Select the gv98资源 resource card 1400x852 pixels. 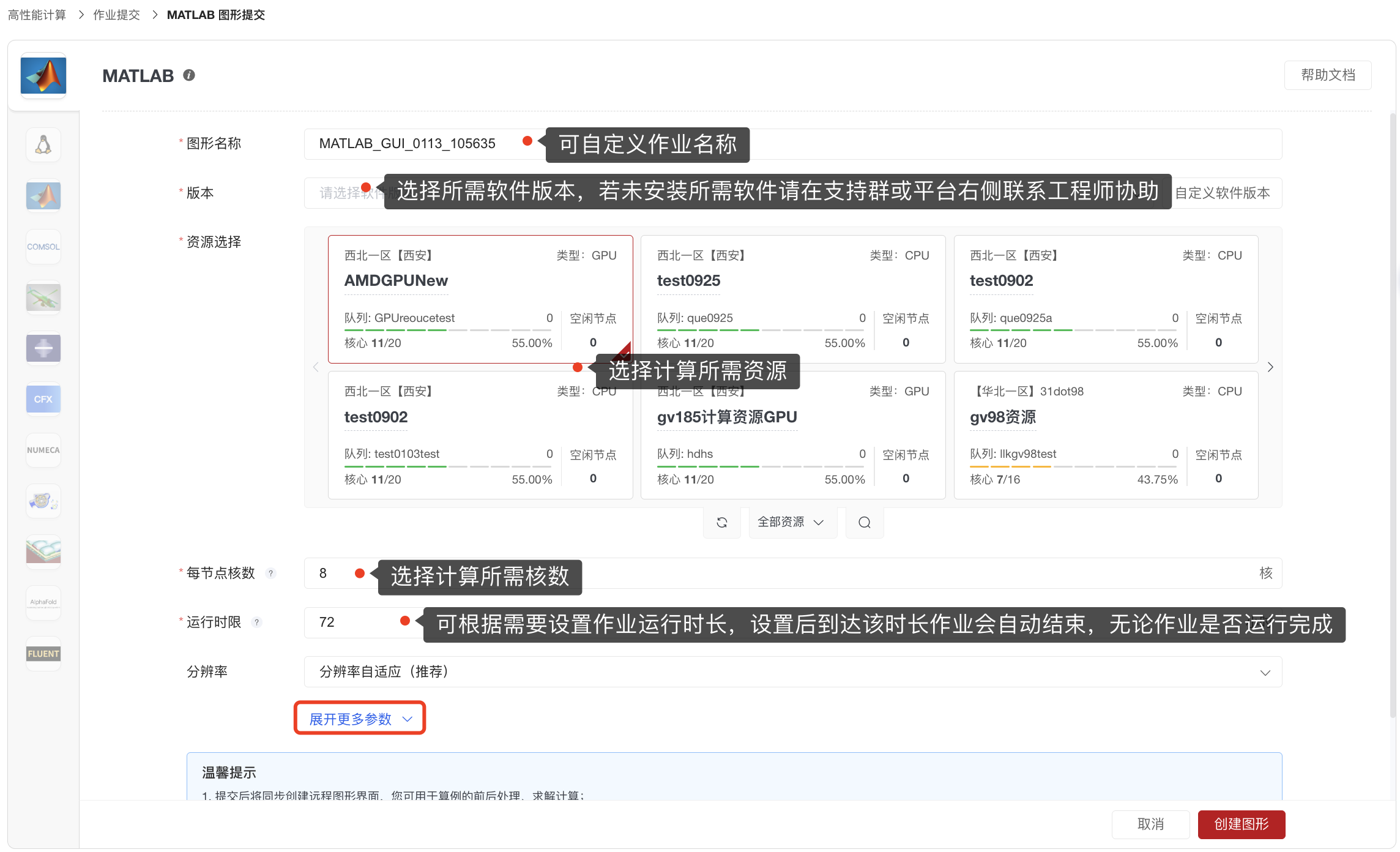[x=1105, y=435]
